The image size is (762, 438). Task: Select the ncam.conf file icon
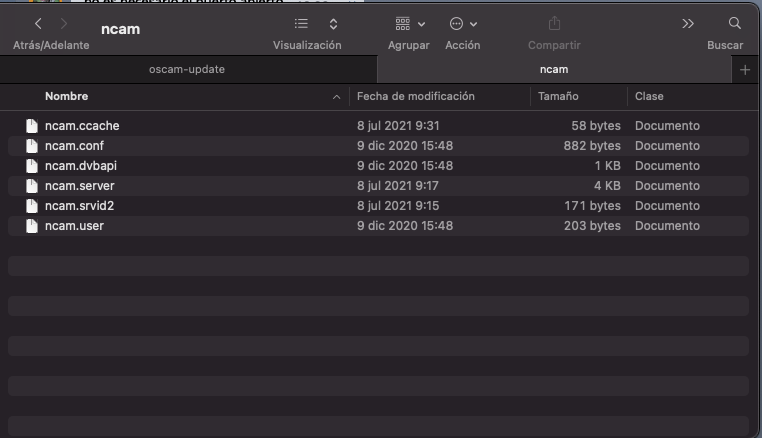(32, 146)
